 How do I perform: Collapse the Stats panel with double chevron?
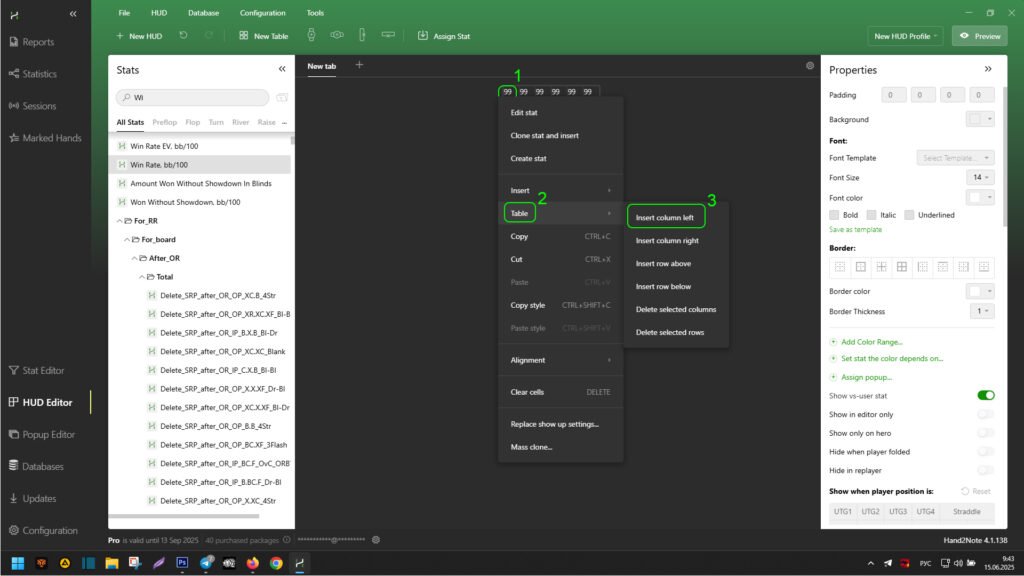pos(282,70)
